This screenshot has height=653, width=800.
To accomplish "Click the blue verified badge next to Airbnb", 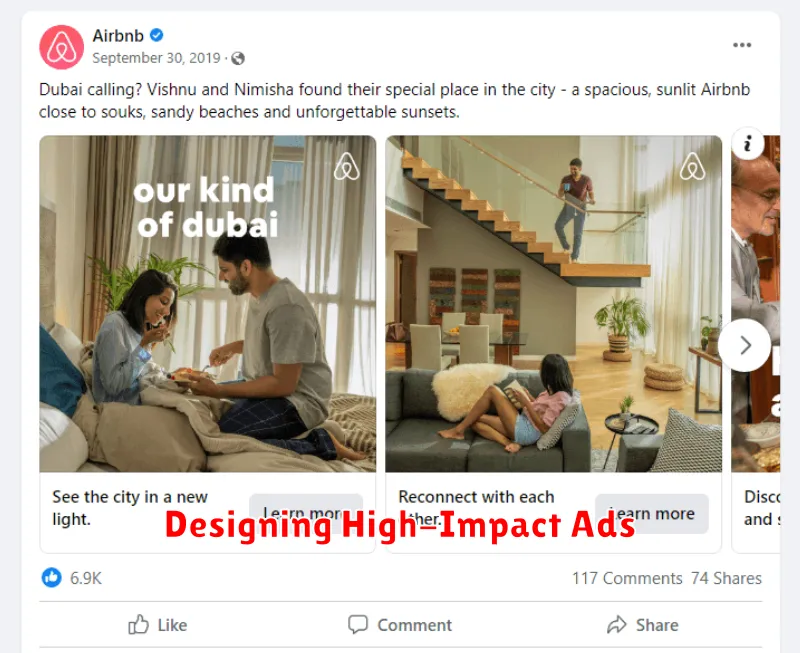I will coord(157,35).
